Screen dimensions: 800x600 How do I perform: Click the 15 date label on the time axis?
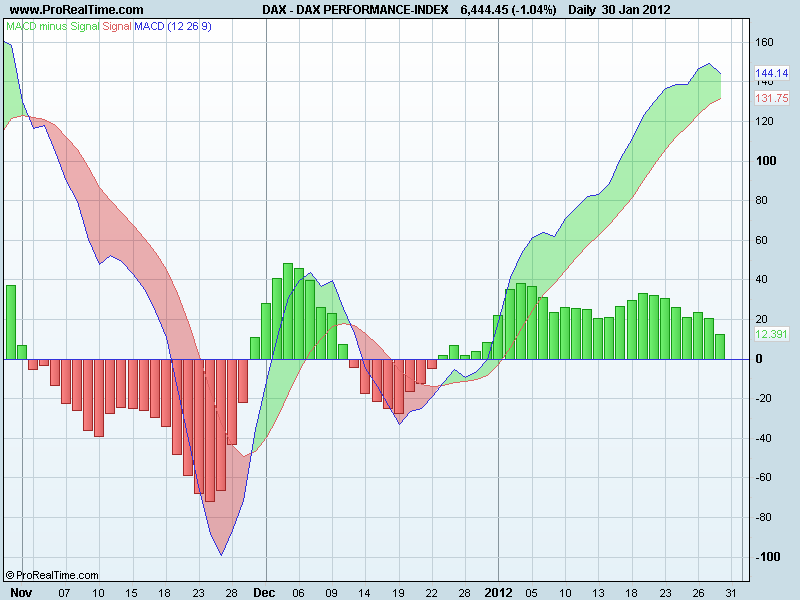click(131, 593)
